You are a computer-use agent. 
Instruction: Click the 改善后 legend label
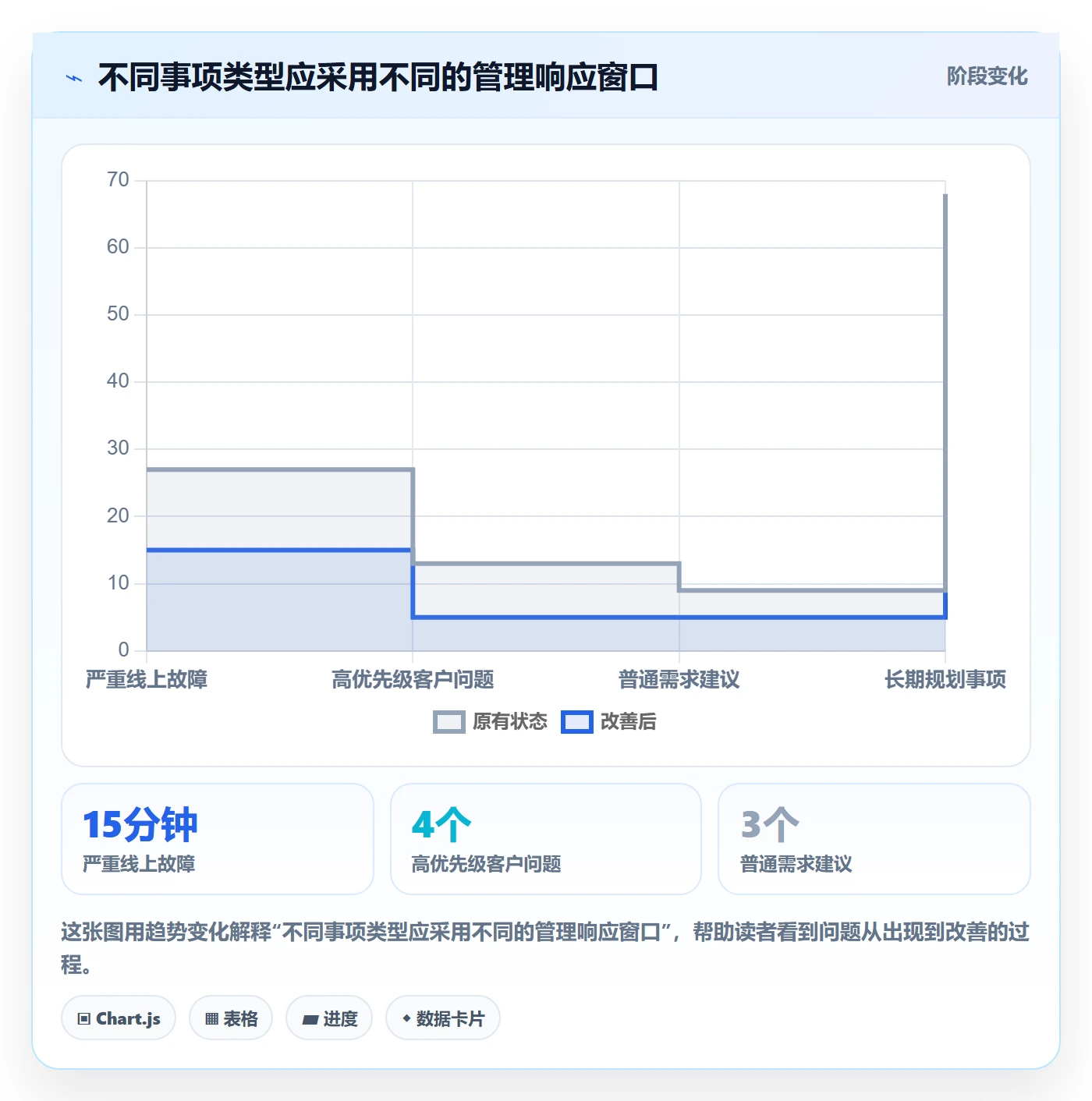click(x=629, y=722)
